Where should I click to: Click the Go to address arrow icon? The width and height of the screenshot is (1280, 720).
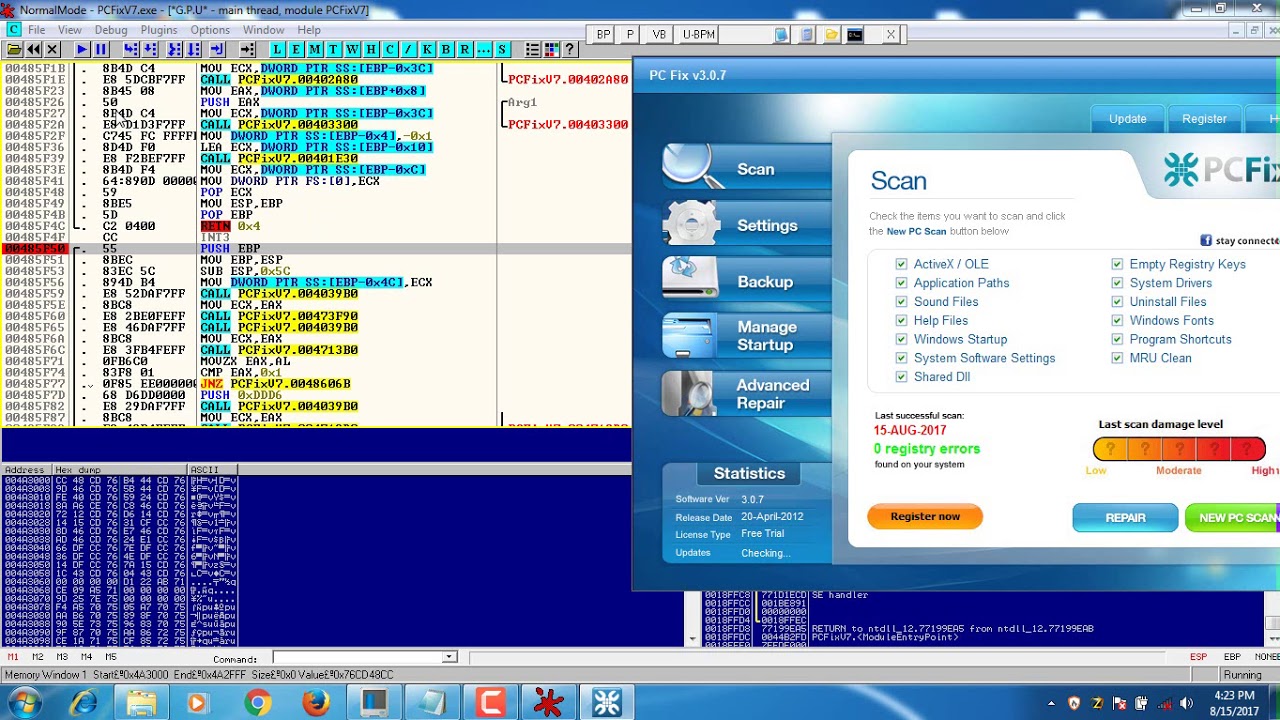[247, 49]
